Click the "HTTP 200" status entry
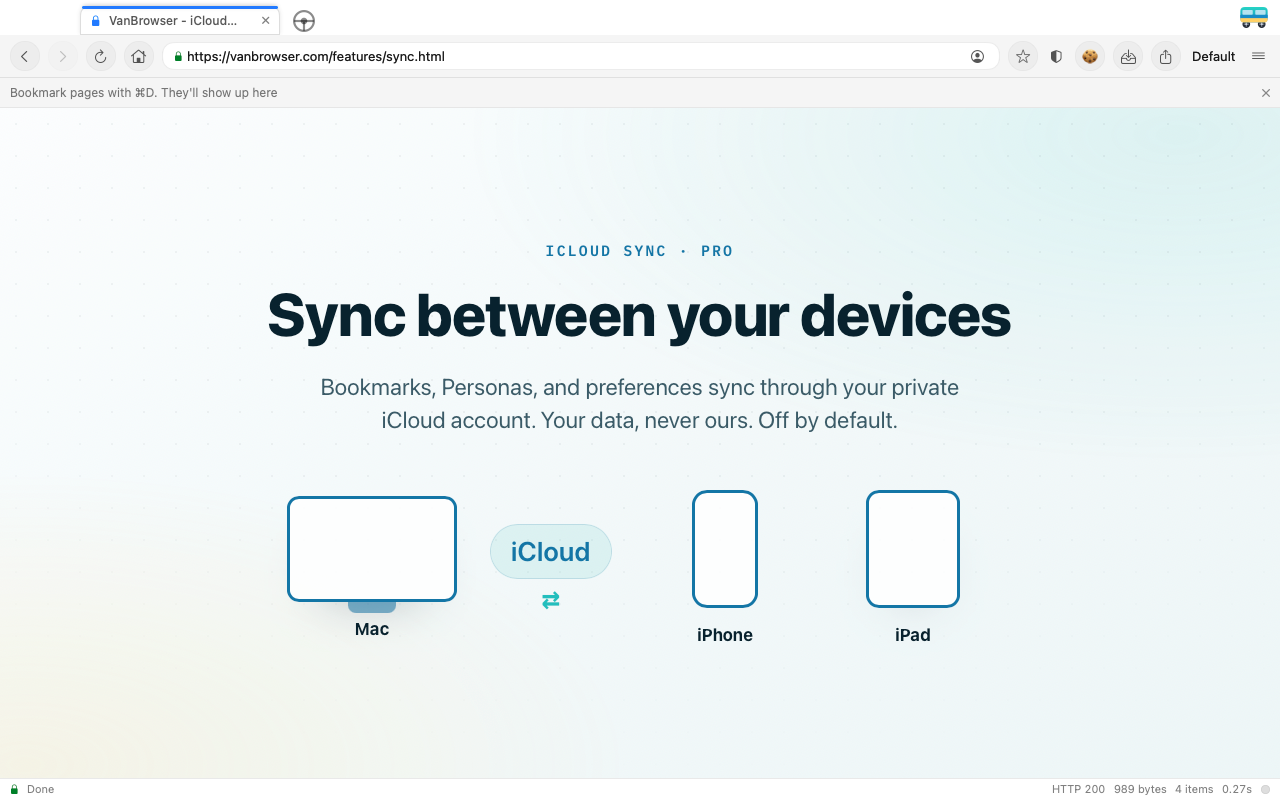The width and height of the screenshot is (1280, 800). [1078, 789]
